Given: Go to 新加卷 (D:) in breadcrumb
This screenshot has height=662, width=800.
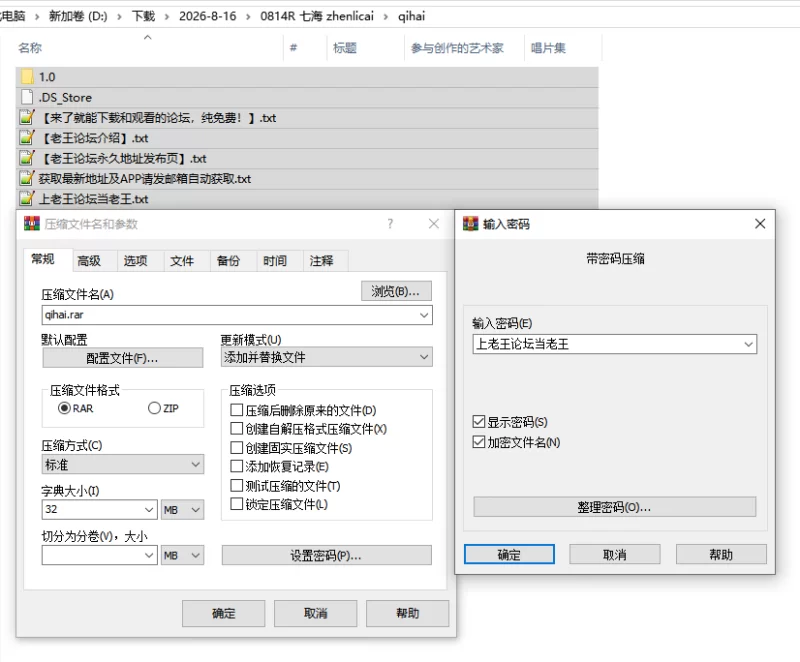Looking at the screenshot, I should [x=78, y=16].
